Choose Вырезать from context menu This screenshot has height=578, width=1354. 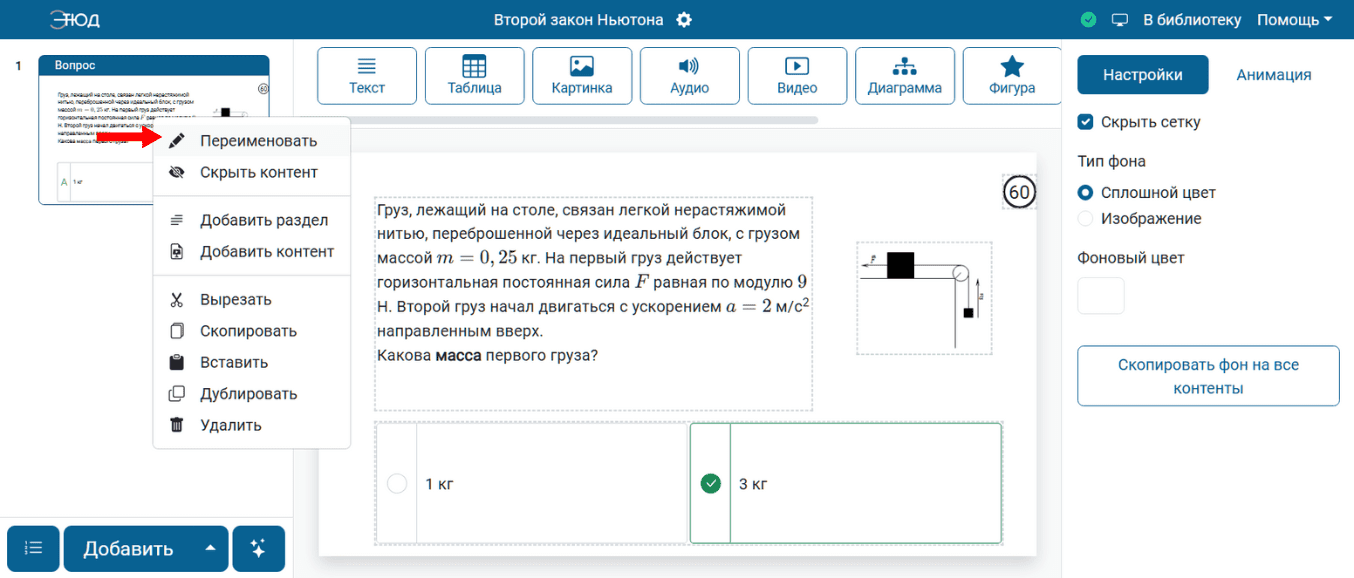252,299
